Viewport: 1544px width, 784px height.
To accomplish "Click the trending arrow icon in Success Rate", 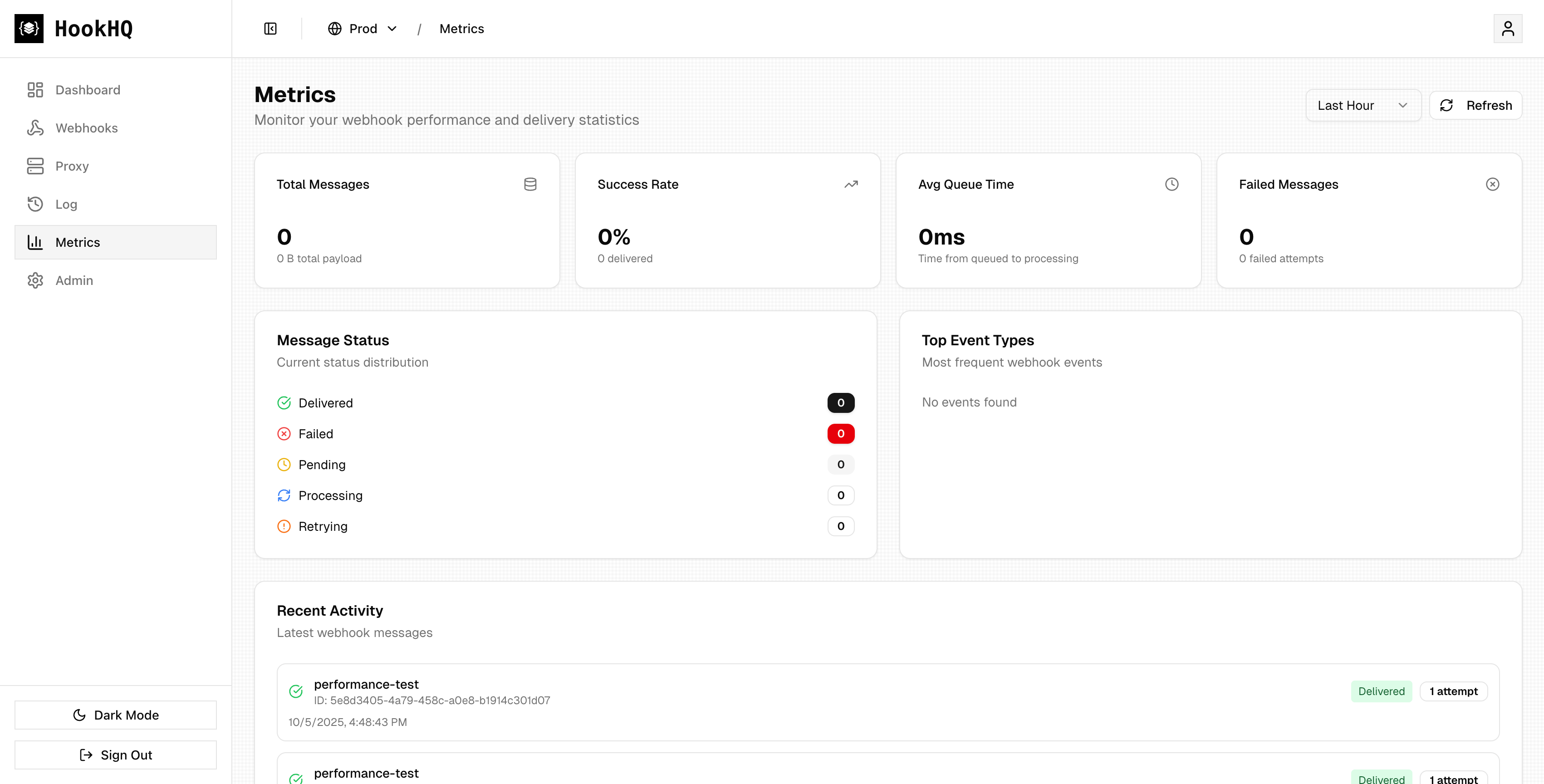I will tap(851, 184).
